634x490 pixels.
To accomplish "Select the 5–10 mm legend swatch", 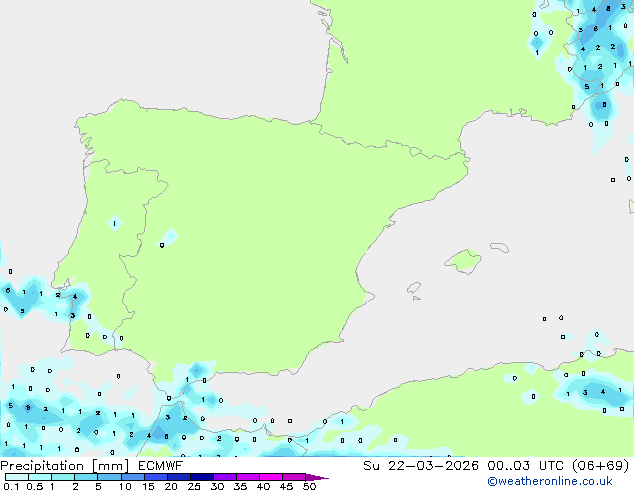I will [109, 477].
